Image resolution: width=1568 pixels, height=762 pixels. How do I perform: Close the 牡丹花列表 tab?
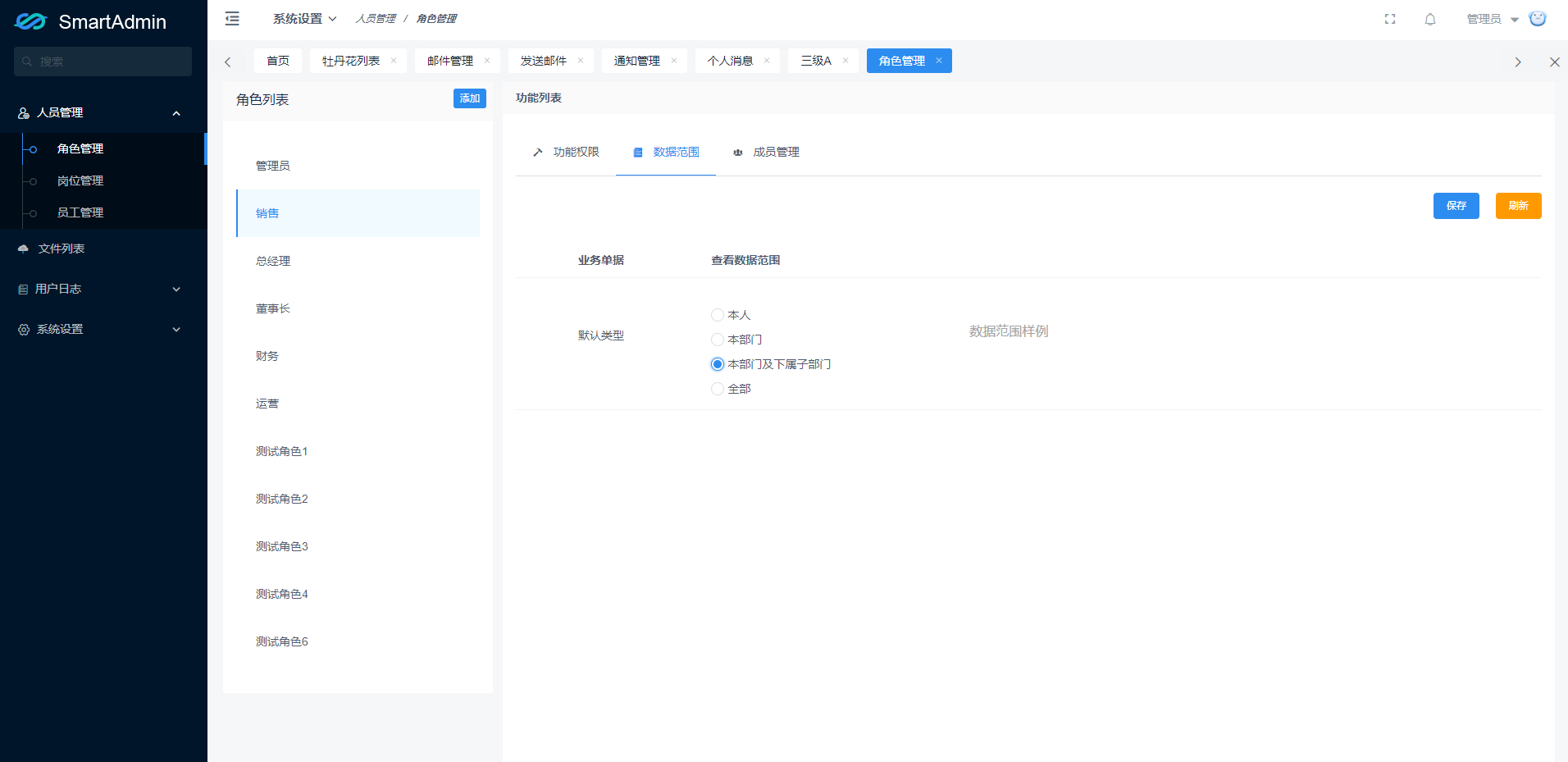(394, 61)
